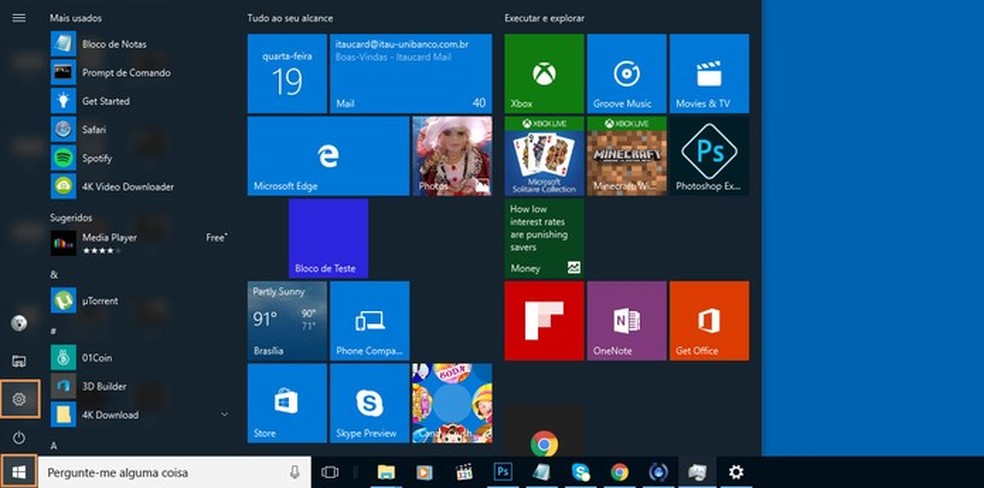Open the Get Office tile
This screenshot has height=488, width=984.
(709, 321)
